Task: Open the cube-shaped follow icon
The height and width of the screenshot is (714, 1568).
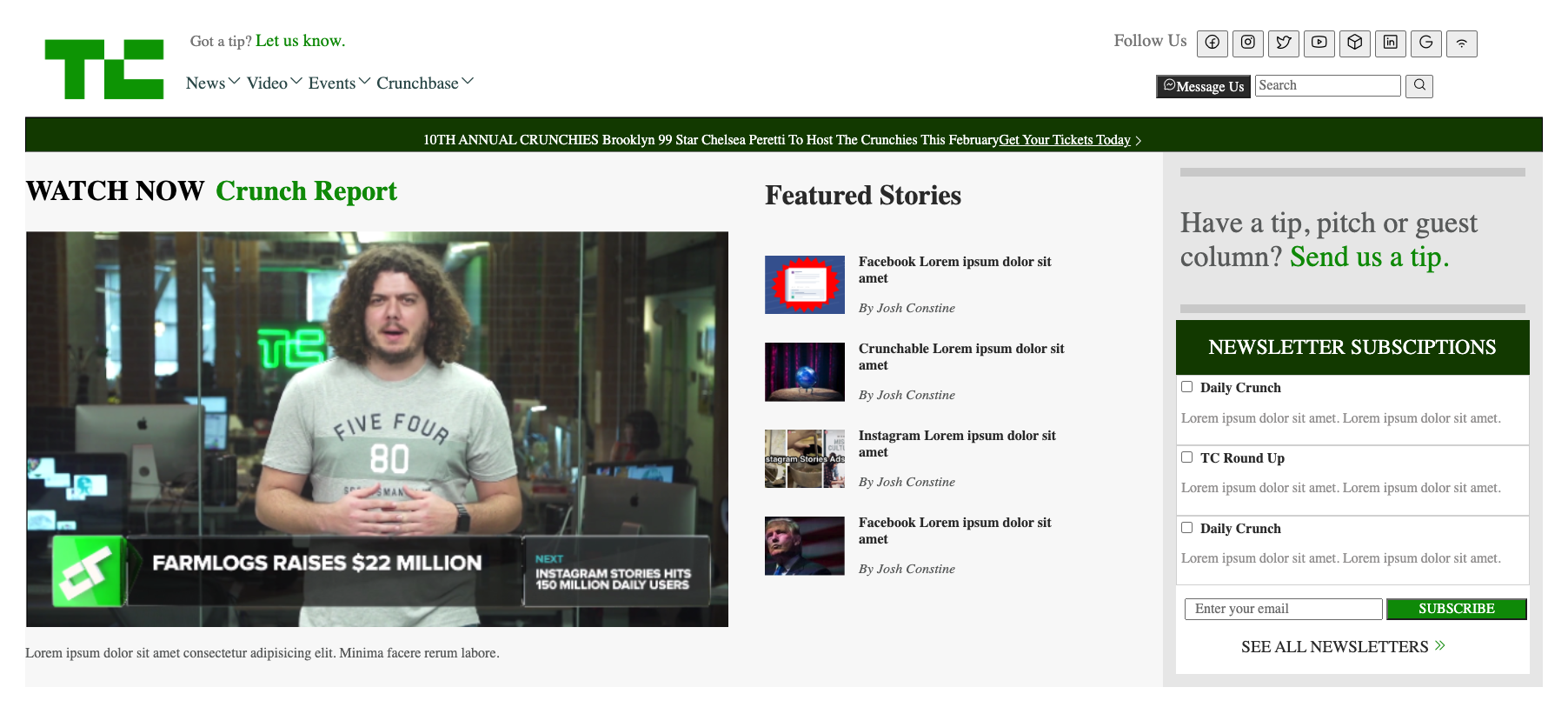Action: coord(1354,43)
